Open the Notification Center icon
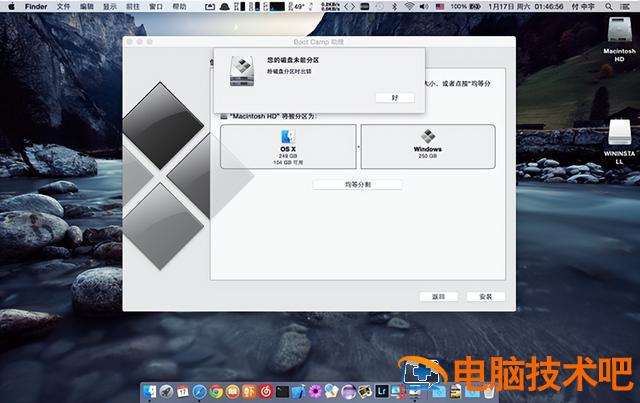Viewport: 640px width, 403px height. click(x=624, y=7)
